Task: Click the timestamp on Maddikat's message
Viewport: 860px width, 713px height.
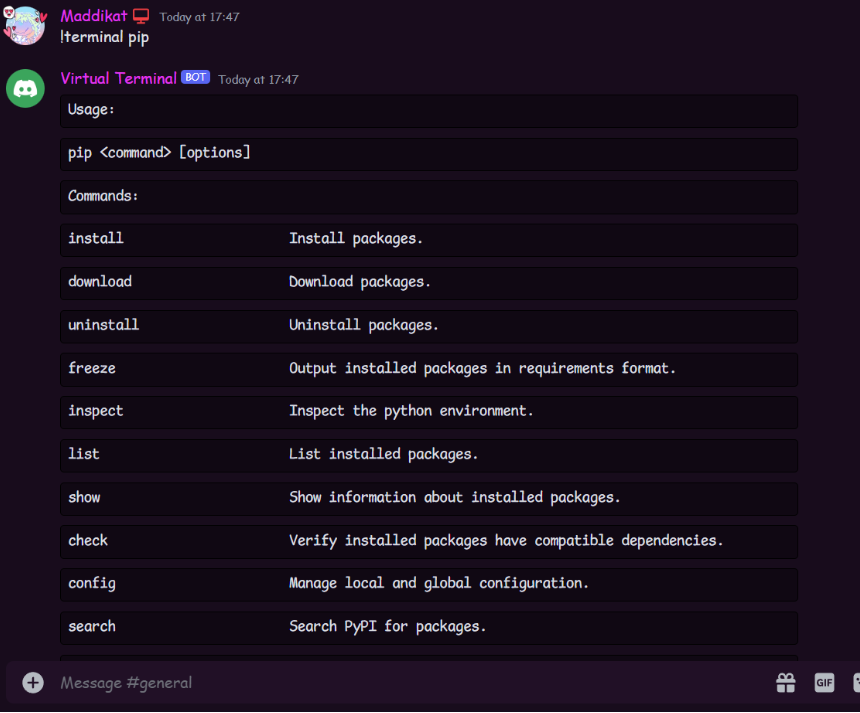Action: [x=199, y=17]
